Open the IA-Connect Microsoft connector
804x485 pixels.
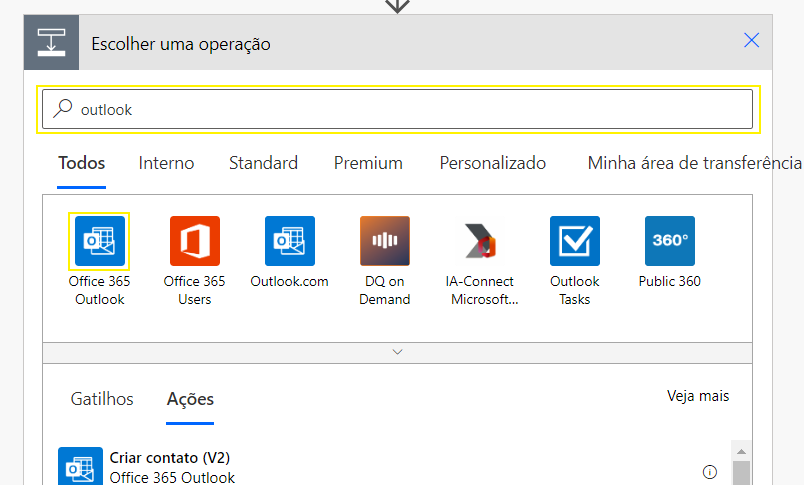click(480, 241)
